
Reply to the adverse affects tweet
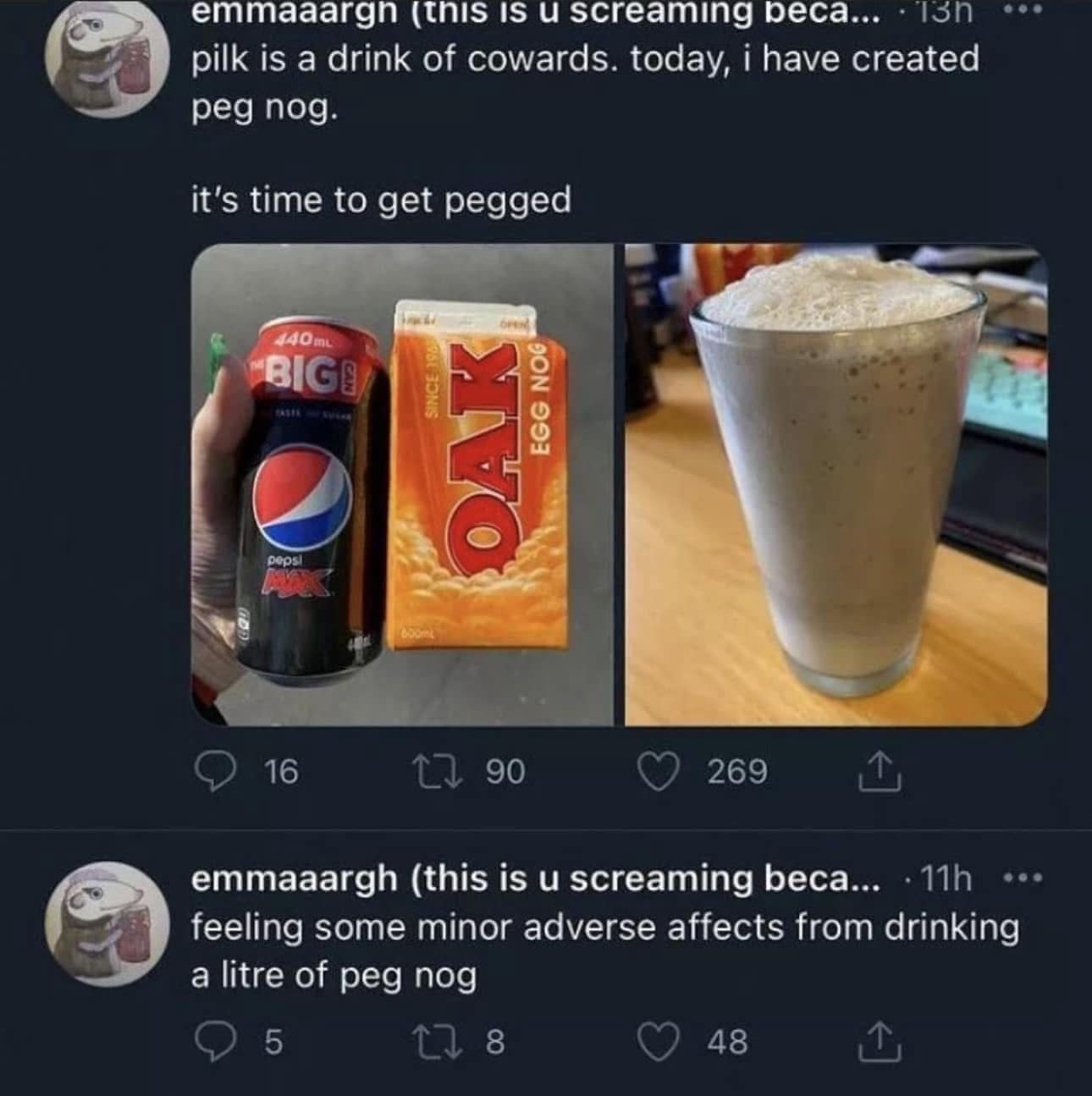(213, 1041)
